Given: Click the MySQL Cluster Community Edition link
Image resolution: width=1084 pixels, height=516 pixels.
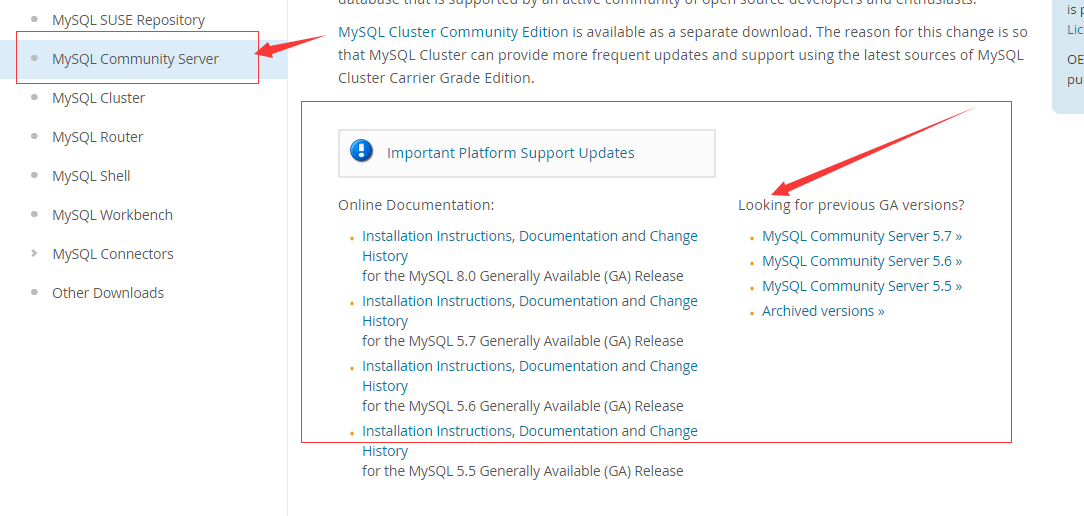Looking at the screenshot, I should tap(453, 32).
